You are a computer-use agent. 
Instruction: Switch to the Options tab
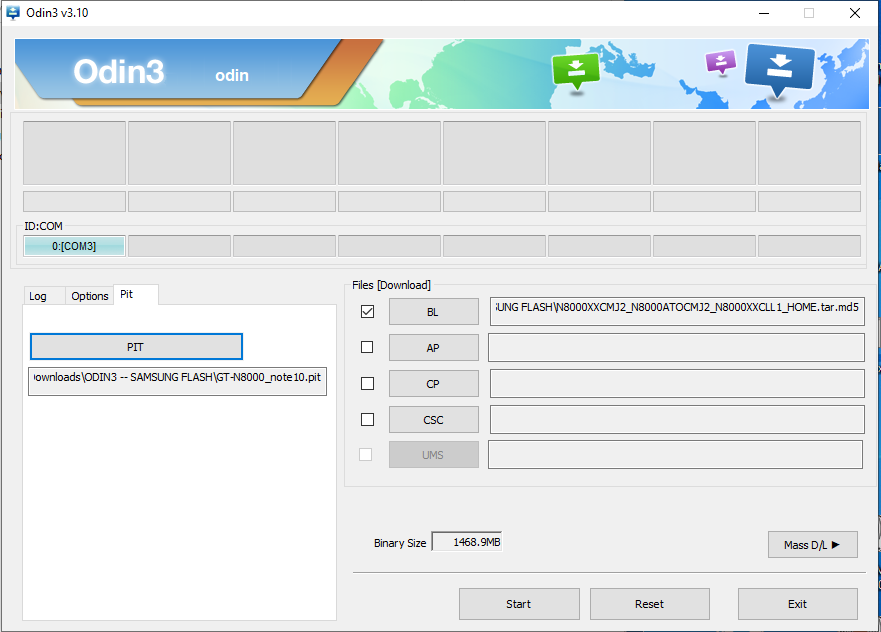pos(89,296)
